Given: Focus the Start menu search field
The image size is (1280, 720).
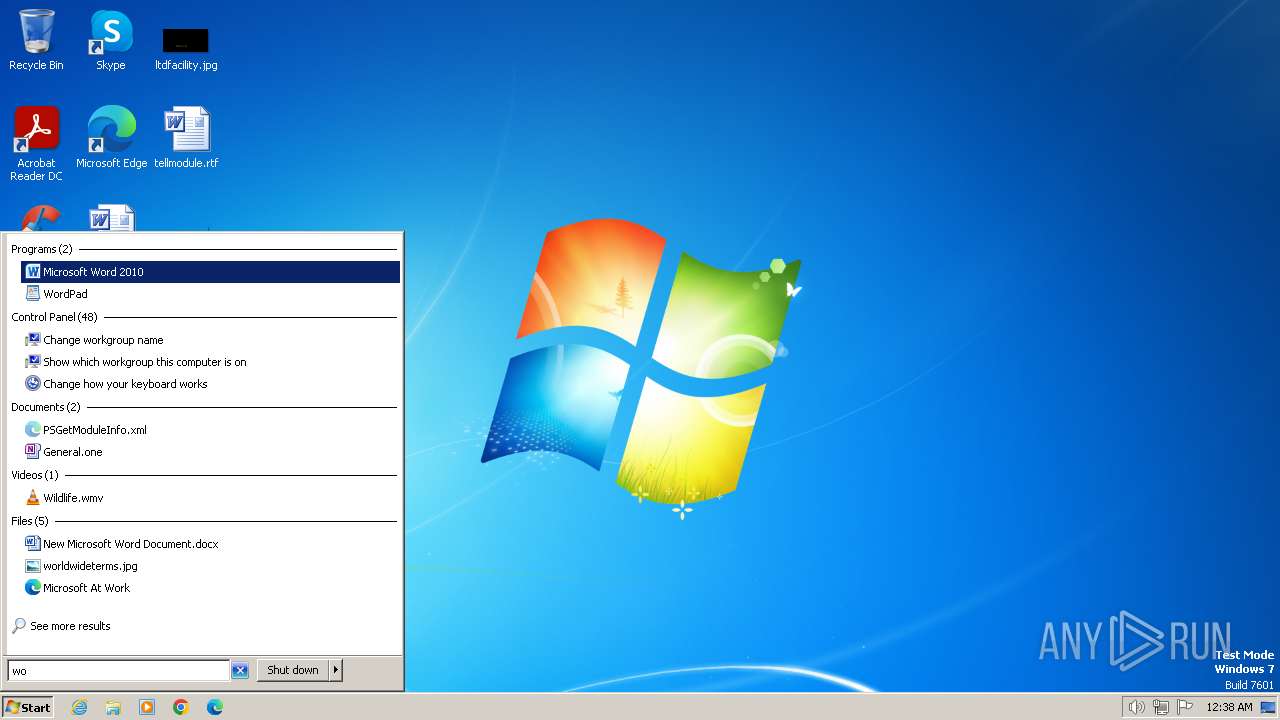Looking at the screenshot, I should [x=118, y=671].
